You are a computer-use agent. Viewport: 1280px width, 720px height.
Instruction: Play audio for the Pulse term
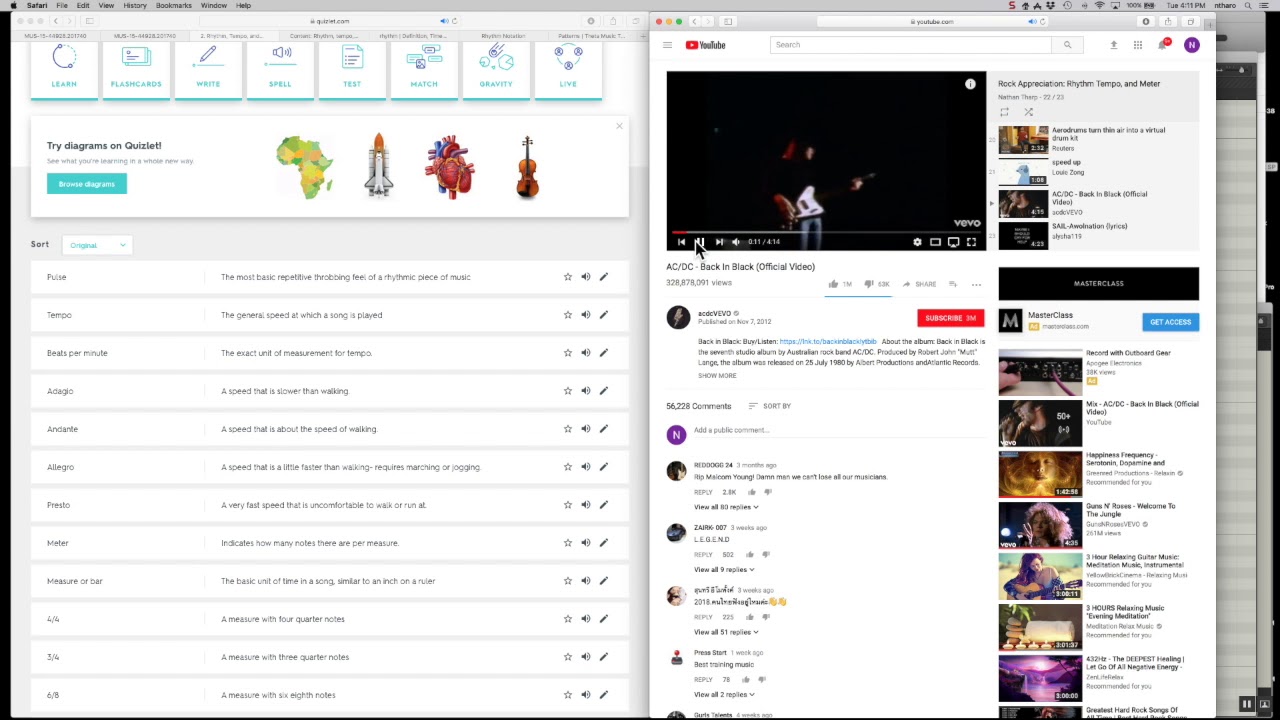pos(585,277)
